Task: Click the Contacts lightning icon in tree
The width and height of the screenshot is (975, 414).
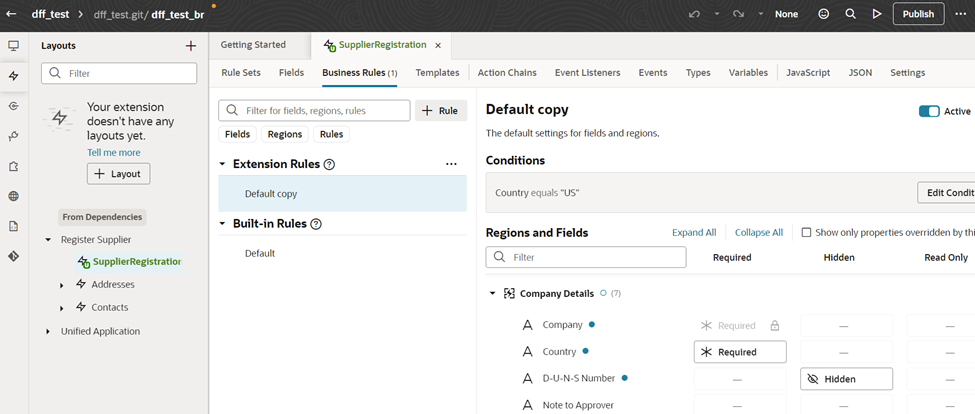Action: [x=80, y=307]
